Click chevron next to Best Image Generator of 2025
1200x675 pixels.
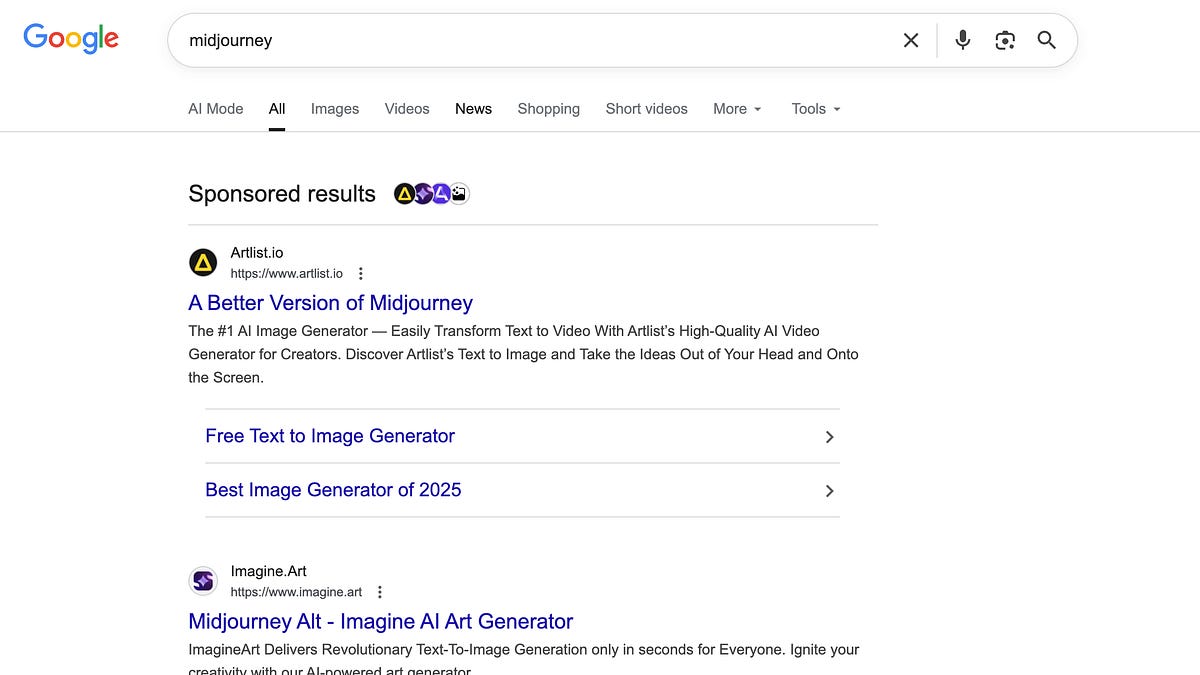click(x=829, y=491)
